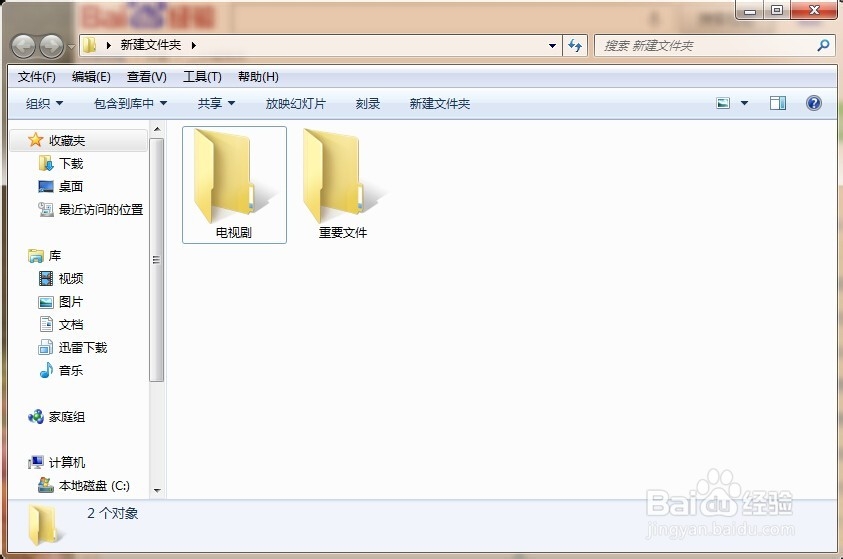
Task: Select 家庭组 in the navigation pane
Action: pos(67,417)
